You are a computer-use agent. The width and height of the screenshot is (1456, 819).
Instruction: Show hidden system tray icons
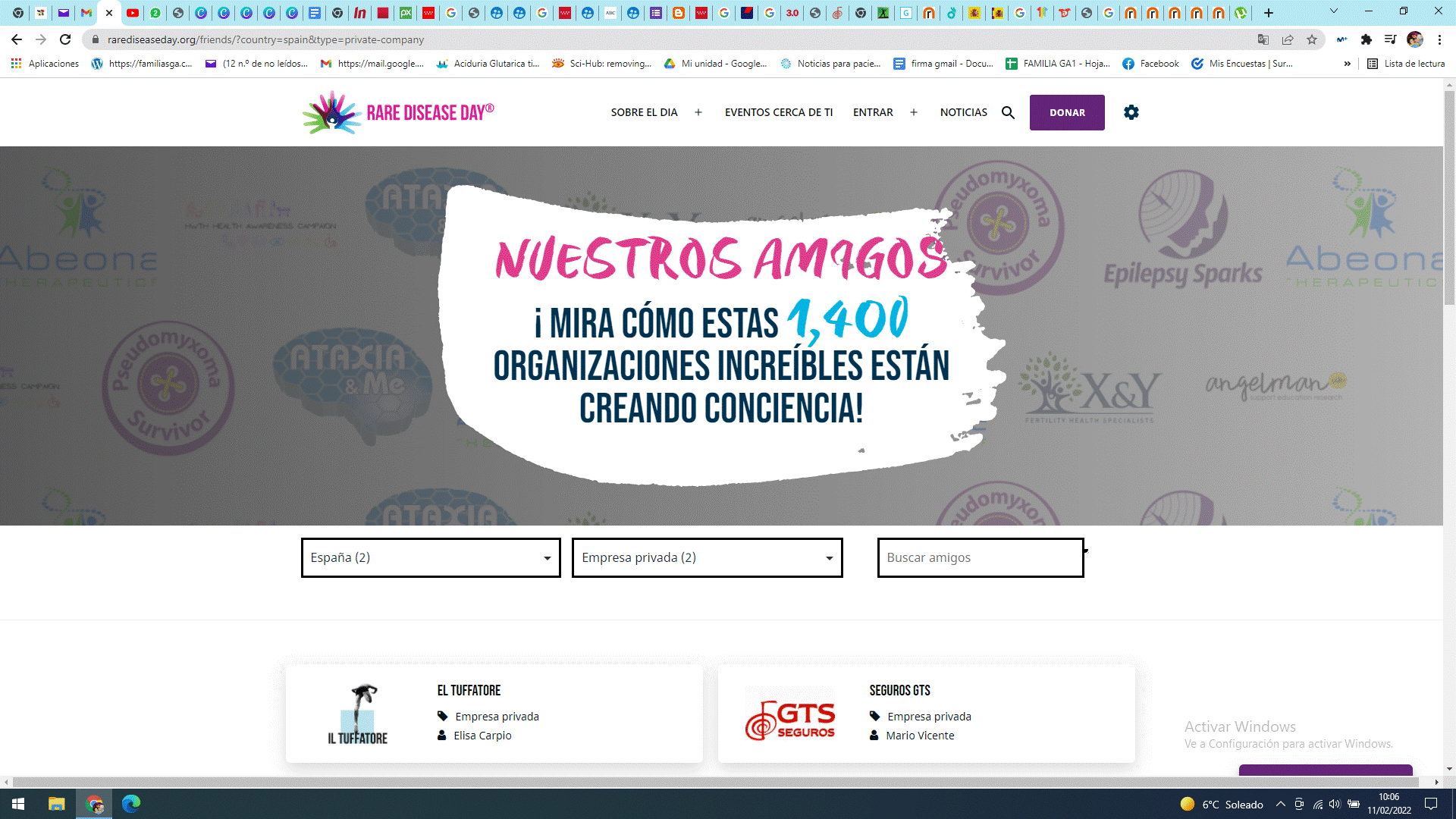(1280, 804)
